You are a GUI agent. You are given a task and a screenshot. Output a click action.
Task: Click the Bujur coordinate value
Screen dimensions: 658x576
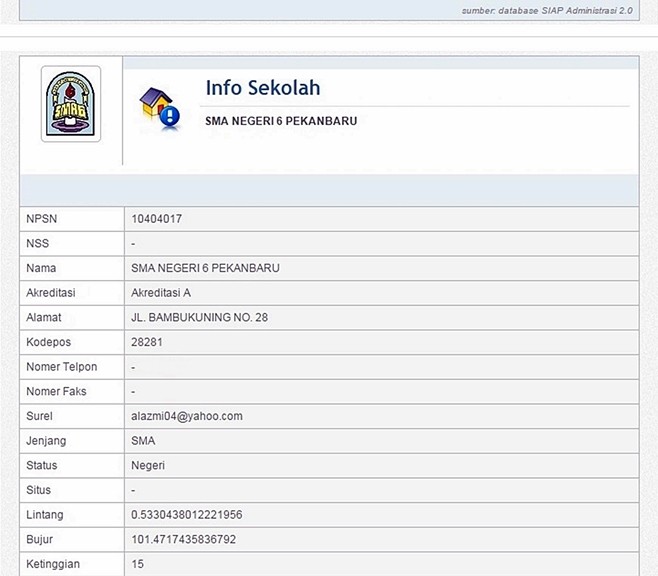[x=183, y=540]
